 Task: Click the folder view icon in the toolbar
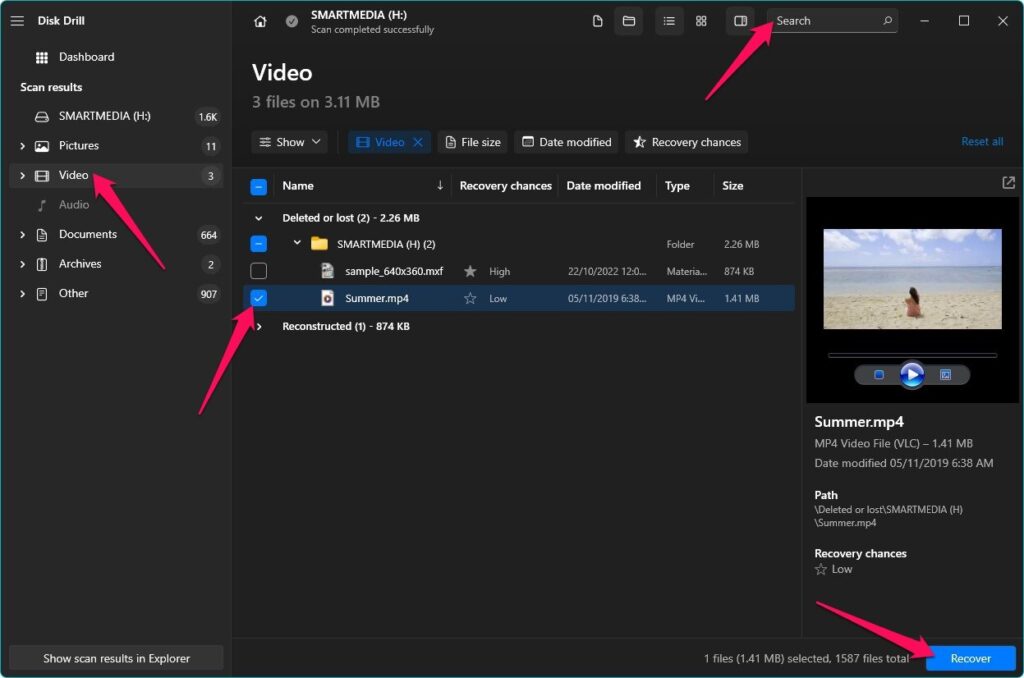(629, 20)
